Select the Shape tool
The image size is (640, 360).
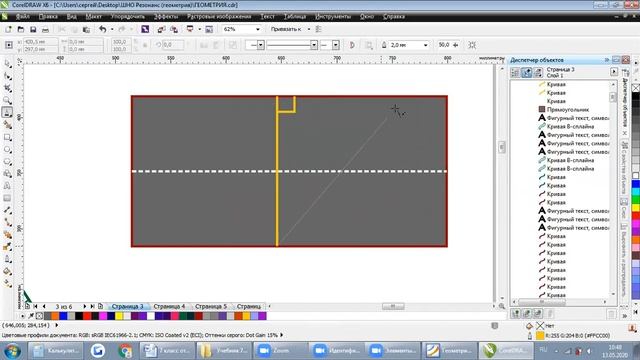click(x=7, y=76)
